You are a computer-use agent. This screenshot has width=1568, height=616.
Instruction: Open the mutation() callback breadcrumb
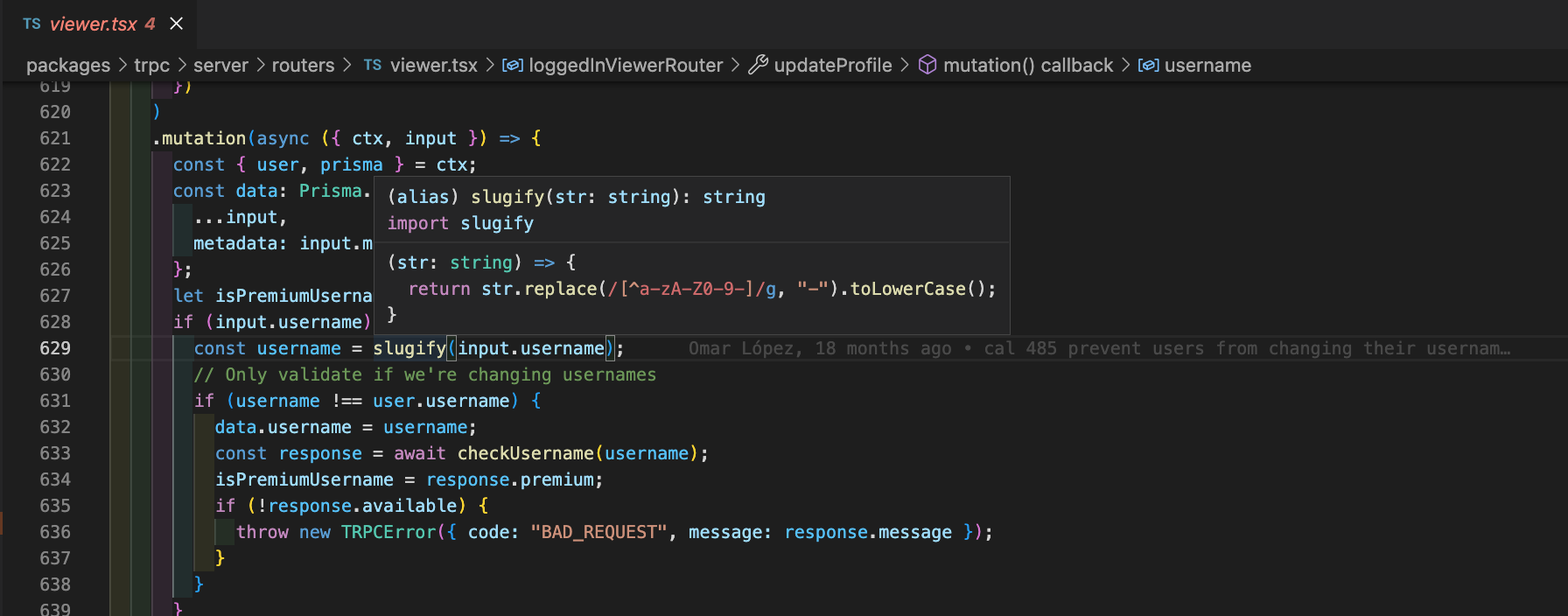[x=1028, y=66]
